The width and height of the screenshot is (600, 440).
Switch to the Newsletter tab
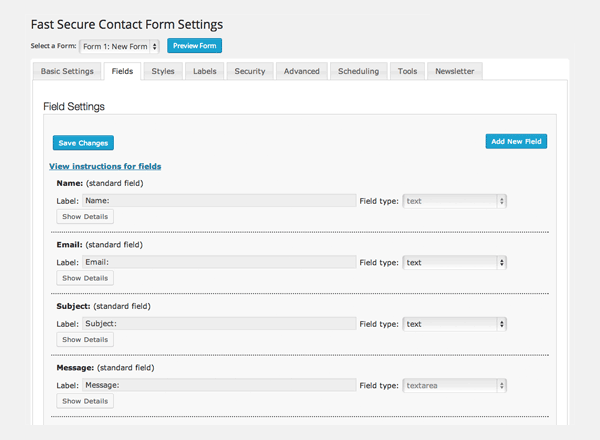[455, 71]
